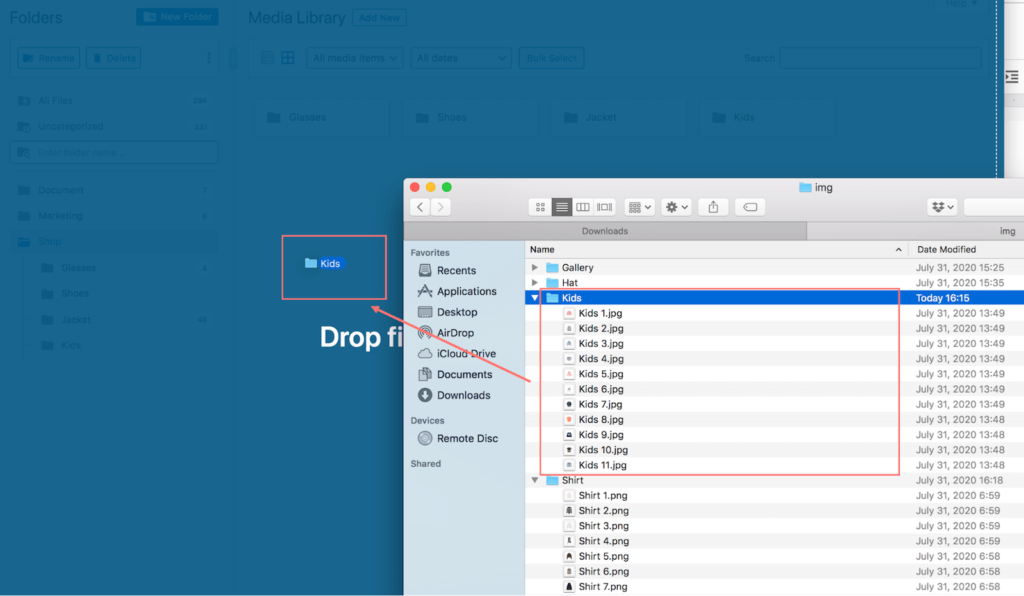
Task: Click the Finder edit tags icon
Action: pyautogui.click(x=750, y=207)
